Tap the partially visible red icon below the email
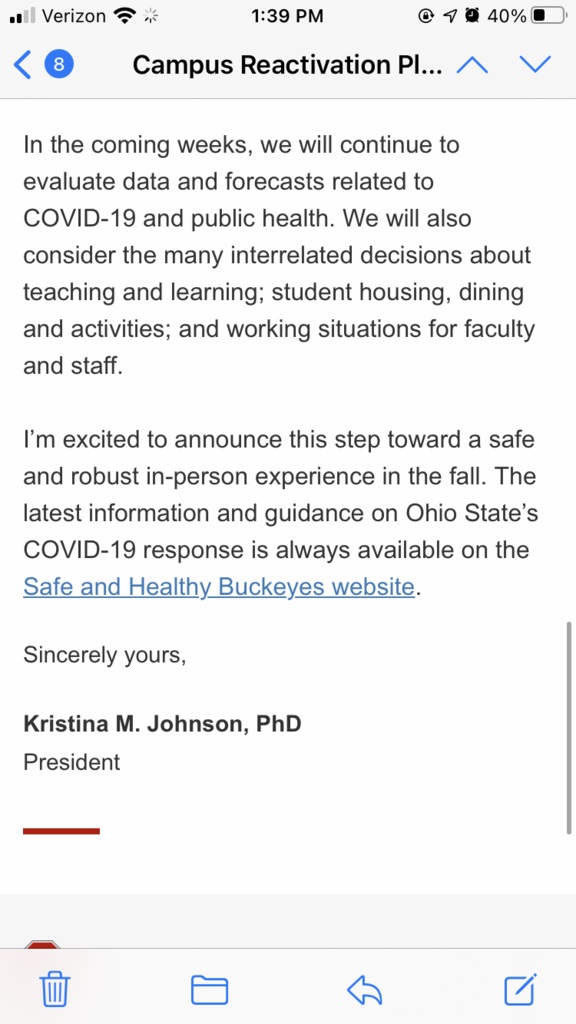The width and height of the screenshot is (576, 1024). point(42,944)
